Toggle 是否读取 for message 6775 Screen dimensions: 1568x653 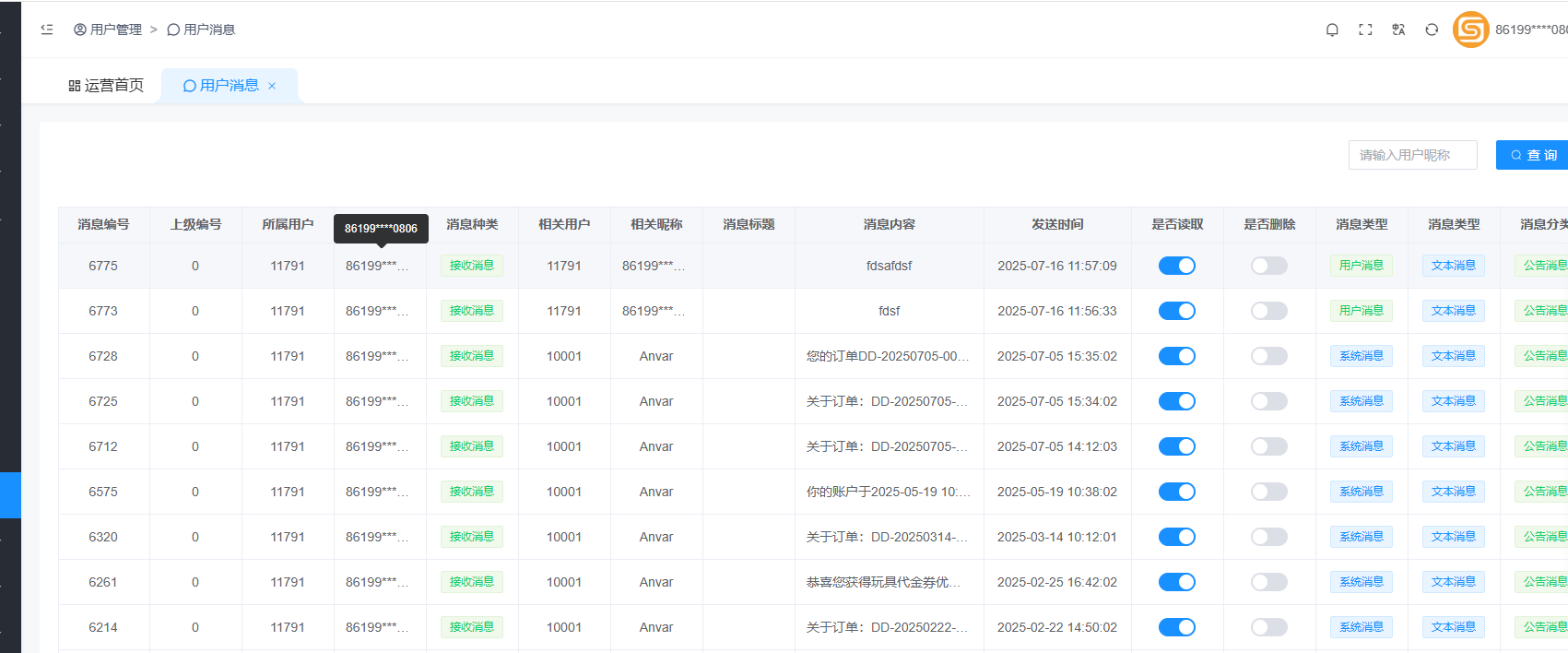point(1176,266)
